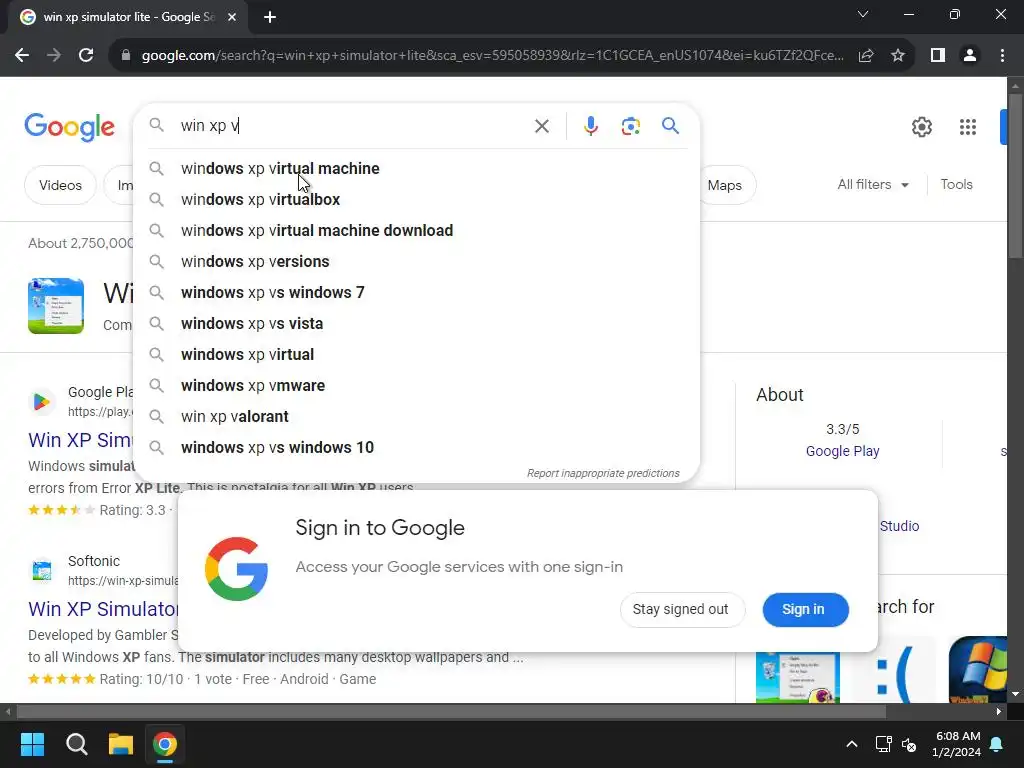This screenshot has height=768, width=1024.
Task: Expand the All filters dropdown
Action: tap(873, 185)
